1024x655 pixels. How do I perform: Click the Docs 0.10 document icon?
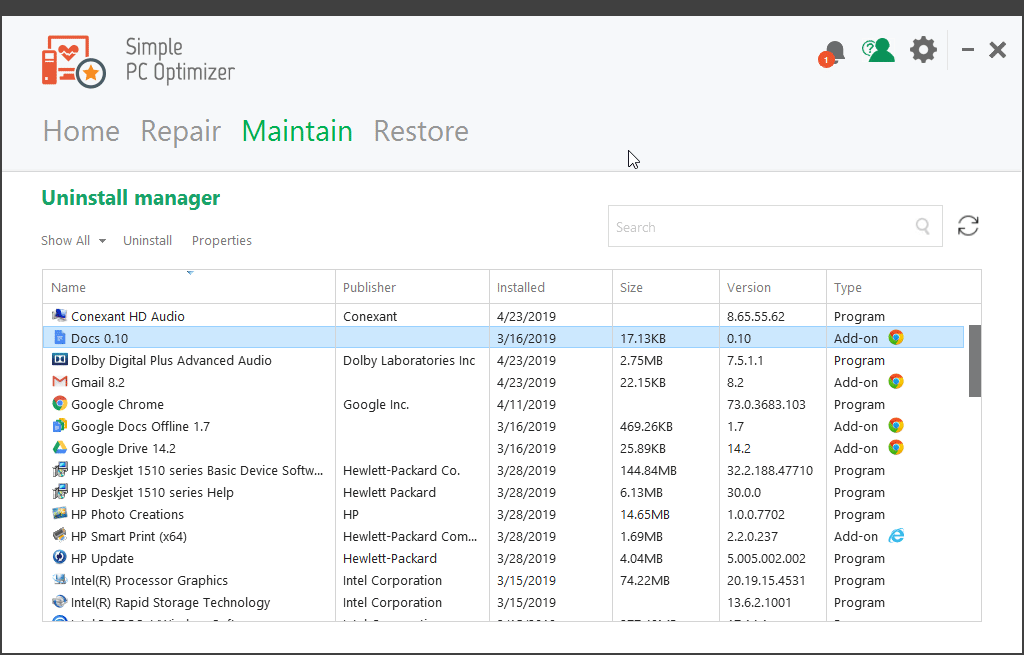[x=59, y=338]
